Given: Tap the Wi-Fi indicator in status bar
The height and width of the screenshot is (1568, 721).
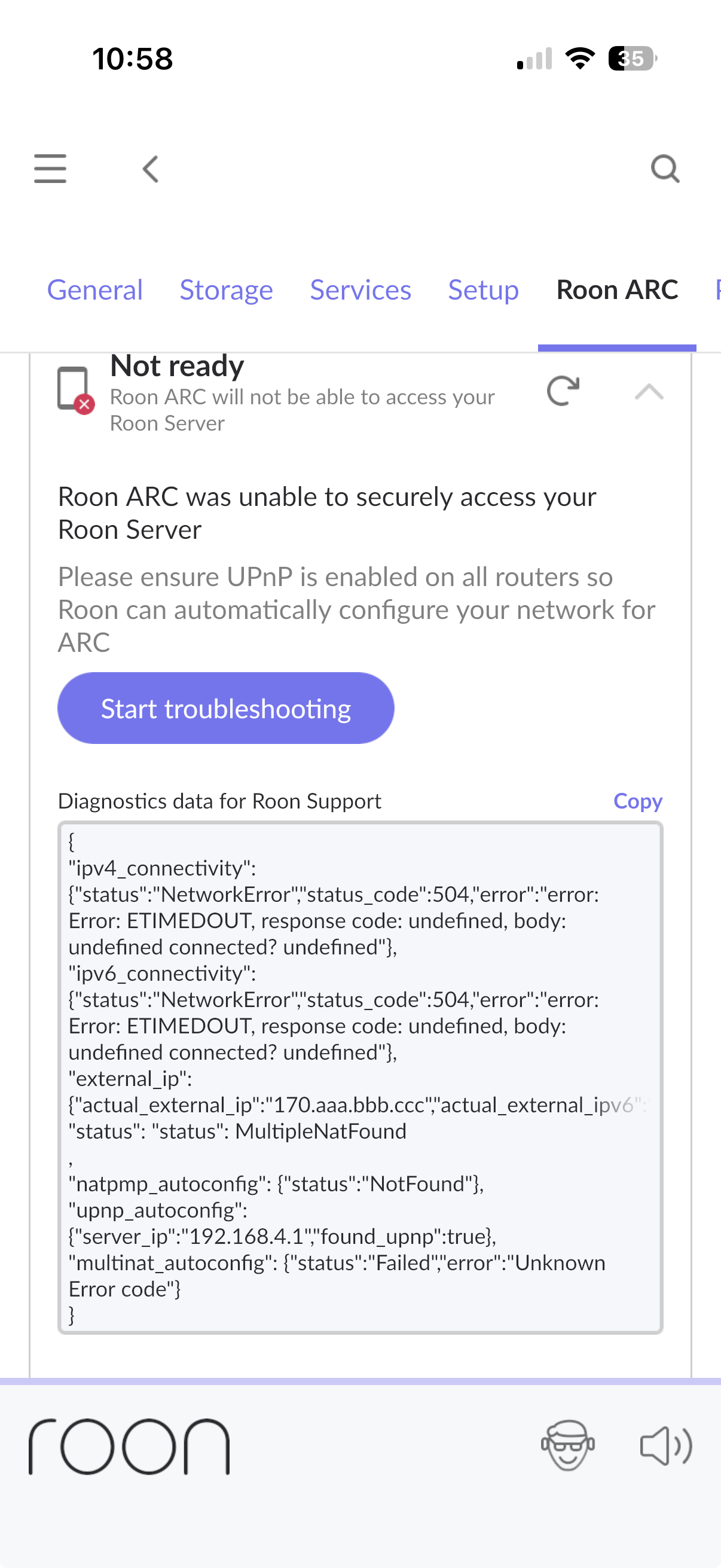Looking at the screenshot, I should (580, 59).
